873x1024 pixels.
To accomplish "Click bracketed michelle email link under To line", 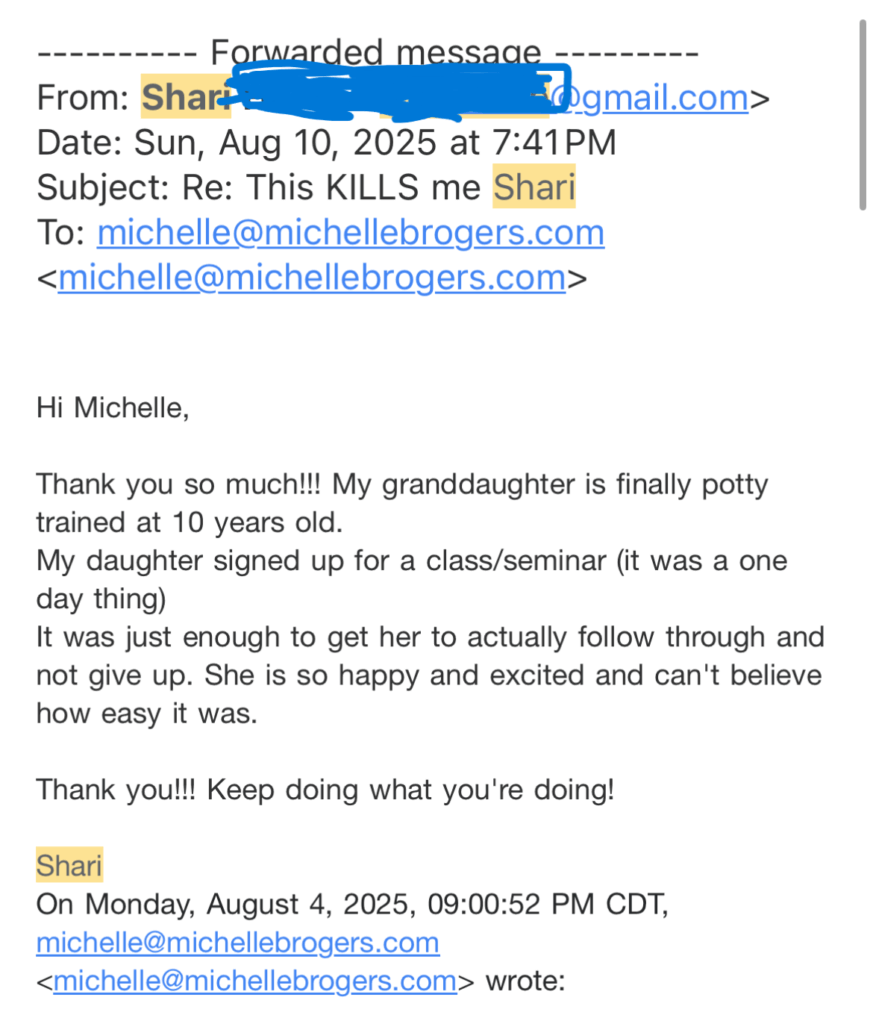I will 311,278.
